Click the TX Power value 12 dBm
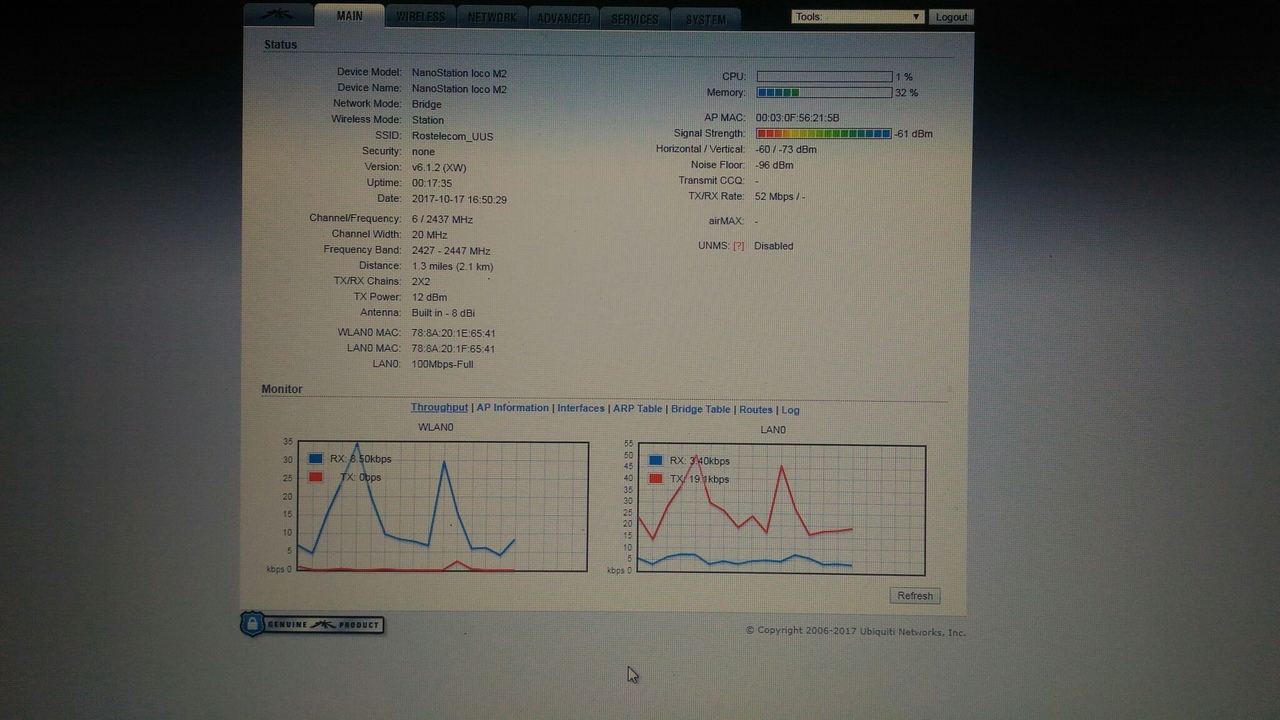This screenshot has height=720, width=1280. (429, 297)
